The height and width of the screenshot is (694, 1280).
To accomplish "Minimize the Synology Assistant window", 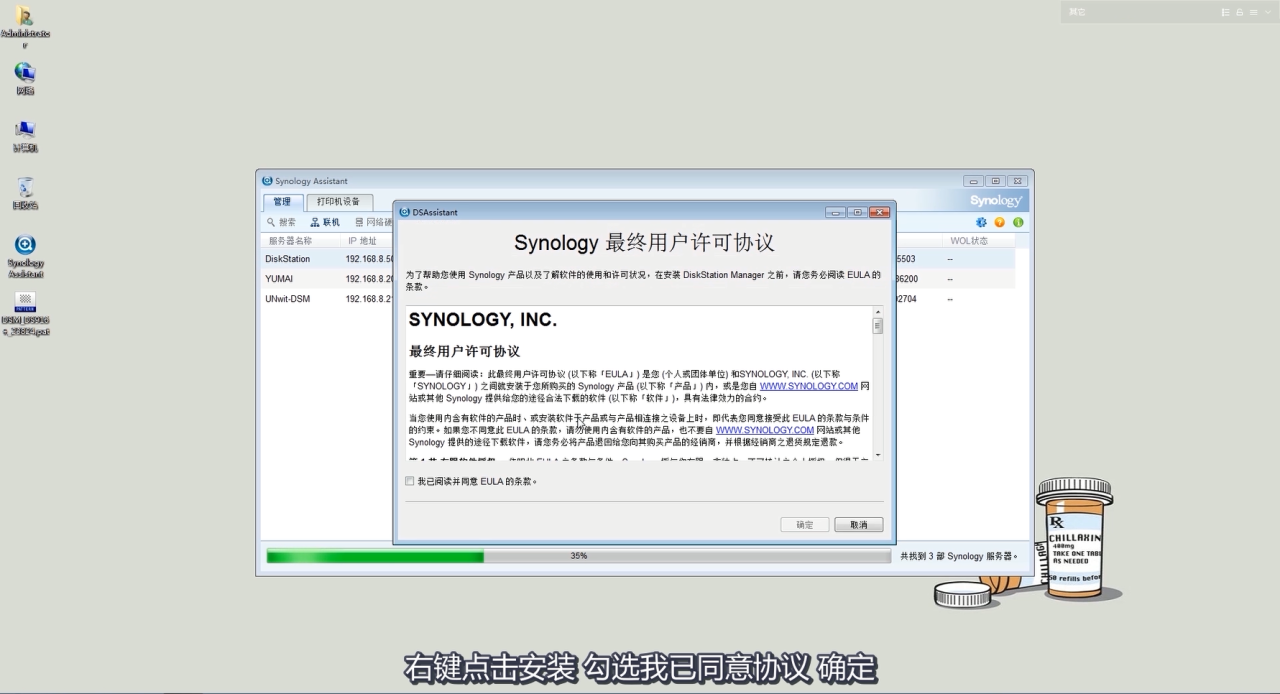I will 974,181.
